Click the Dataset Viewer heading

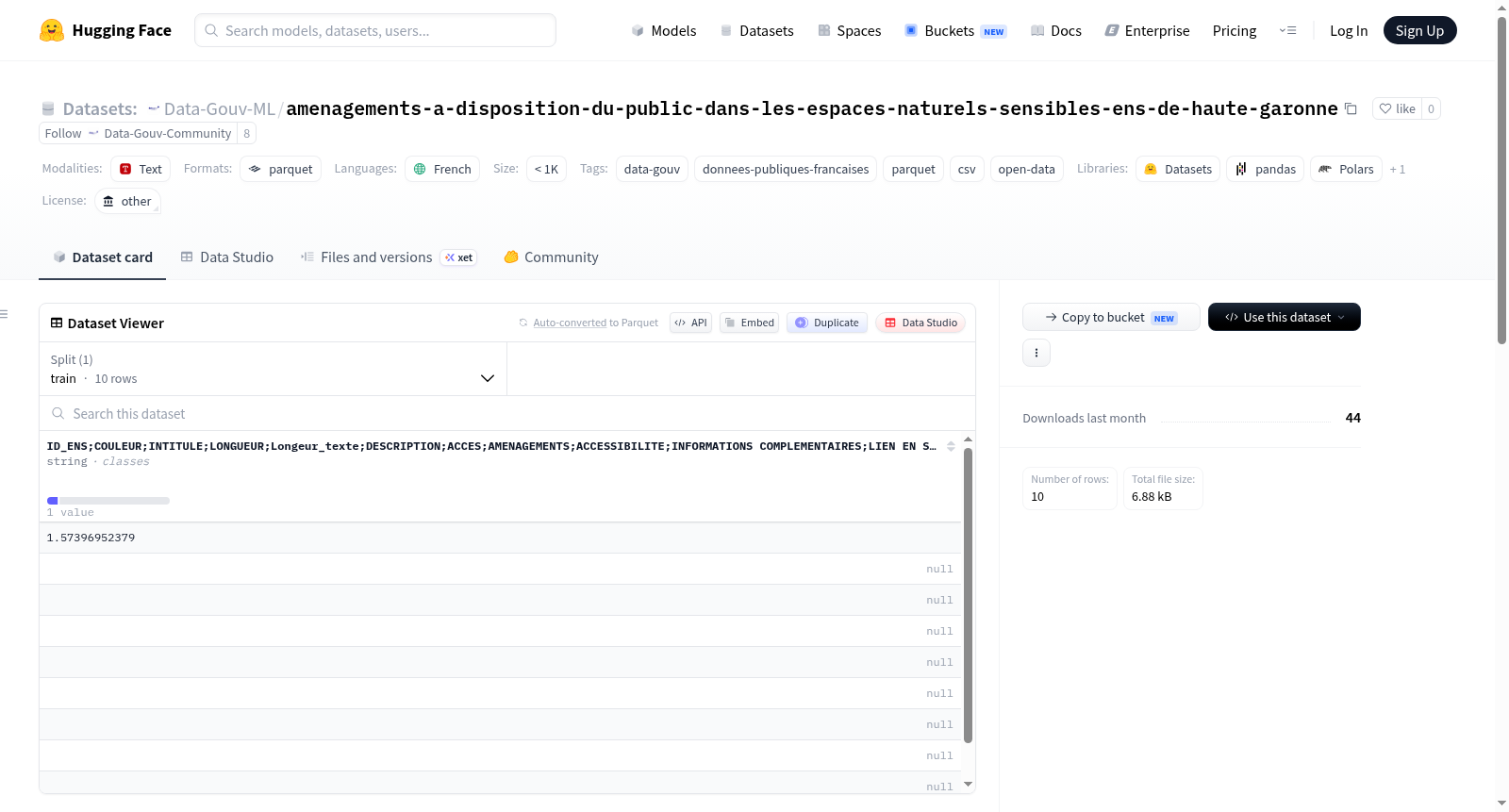[x=116, y=323]
